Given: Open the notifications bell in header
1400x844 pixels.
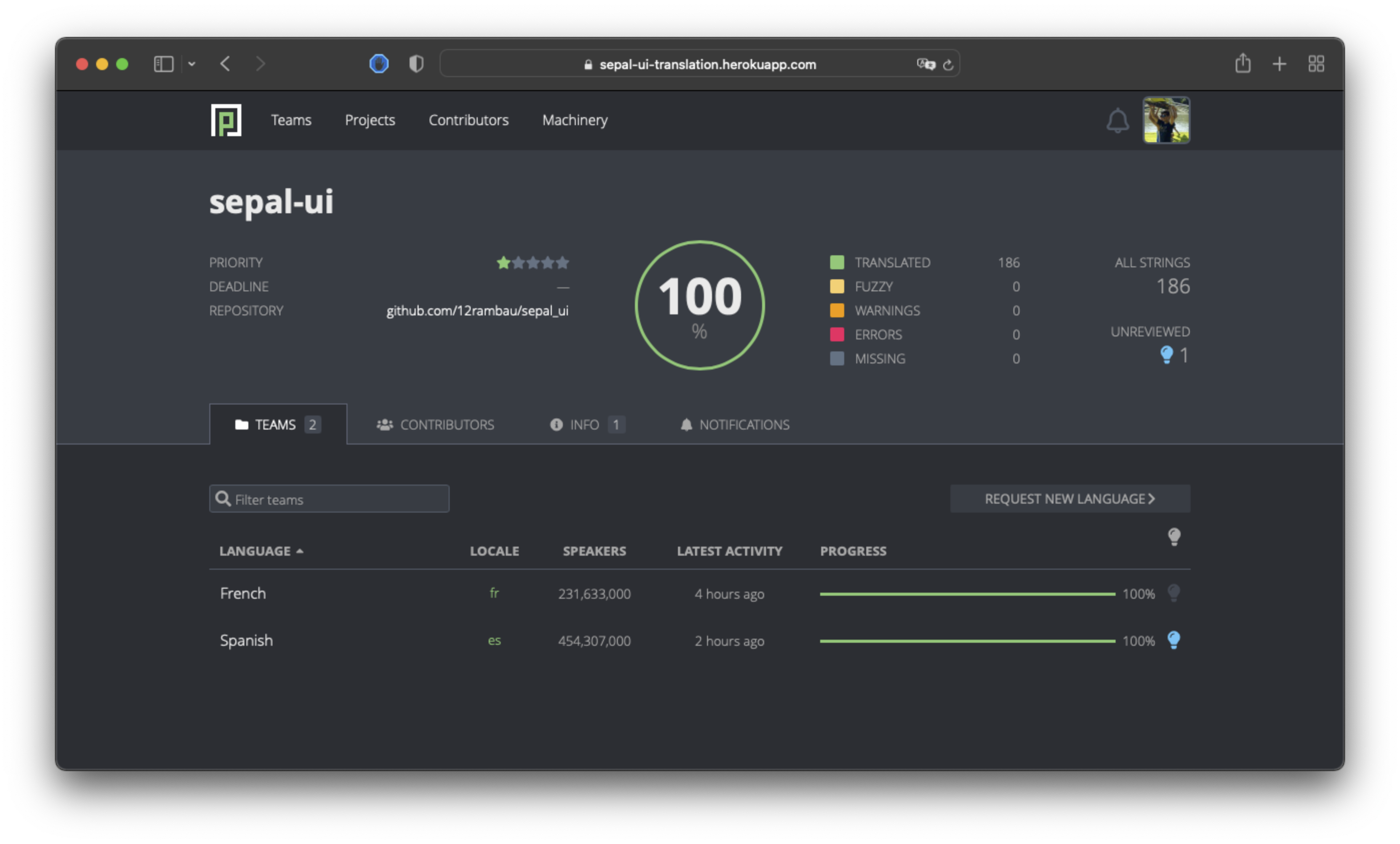Looking at the screenshot, I should point(1117,121).
